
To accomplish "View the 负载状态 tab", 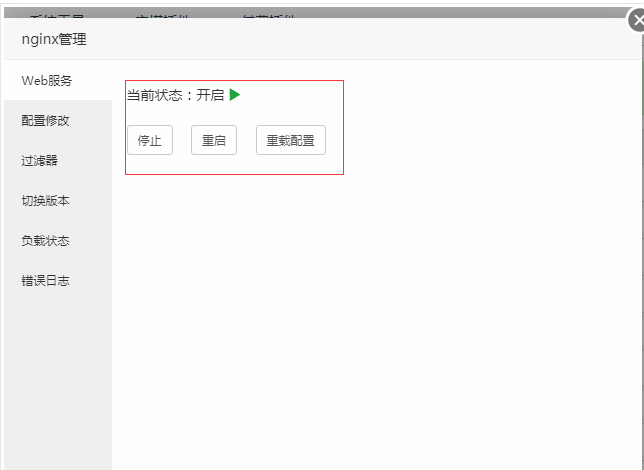I will coord(58,240).
